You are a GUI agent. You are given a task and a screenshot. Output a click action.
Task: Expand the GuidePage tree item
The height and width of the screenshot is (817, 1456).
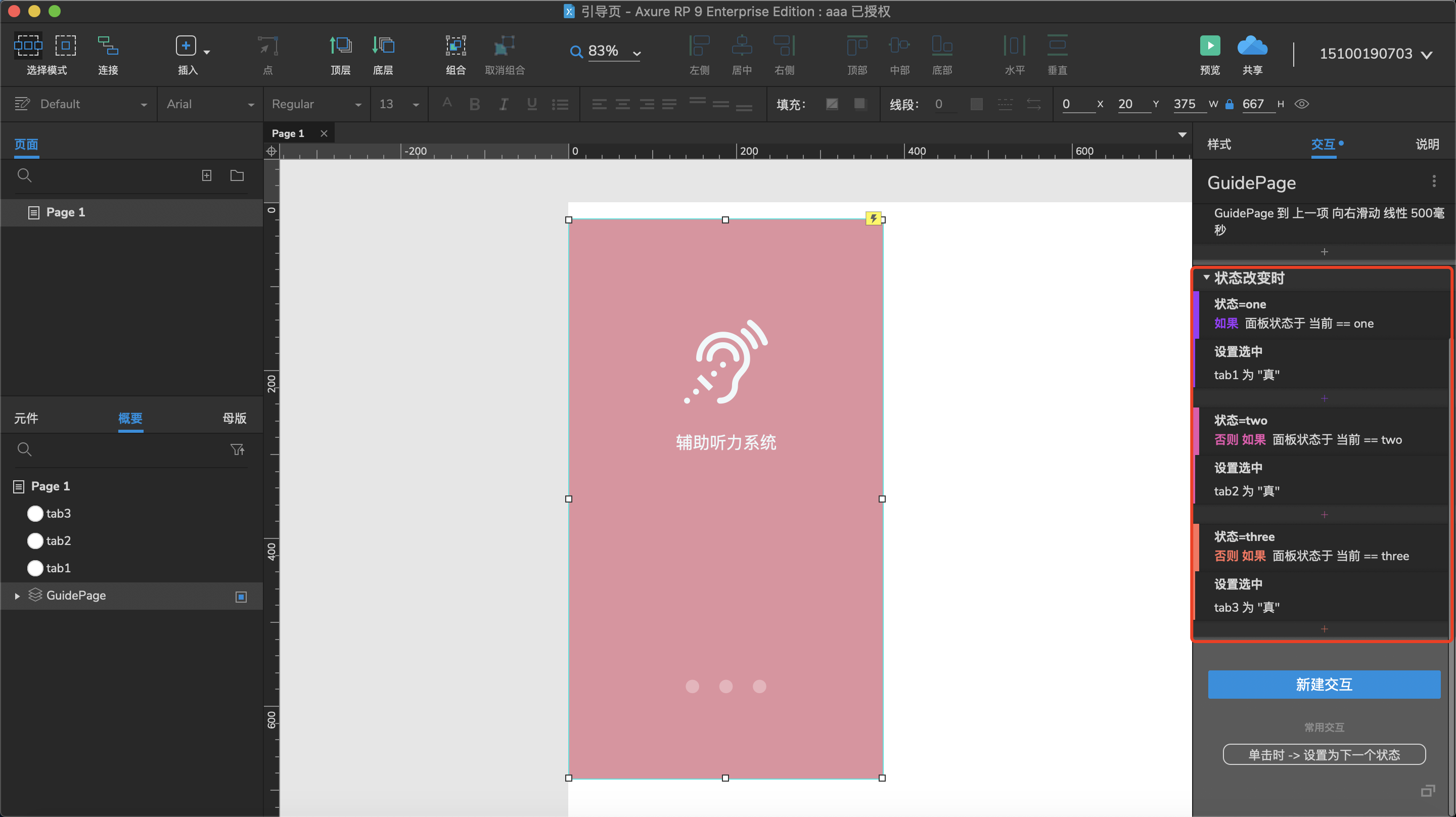(17, 596)
